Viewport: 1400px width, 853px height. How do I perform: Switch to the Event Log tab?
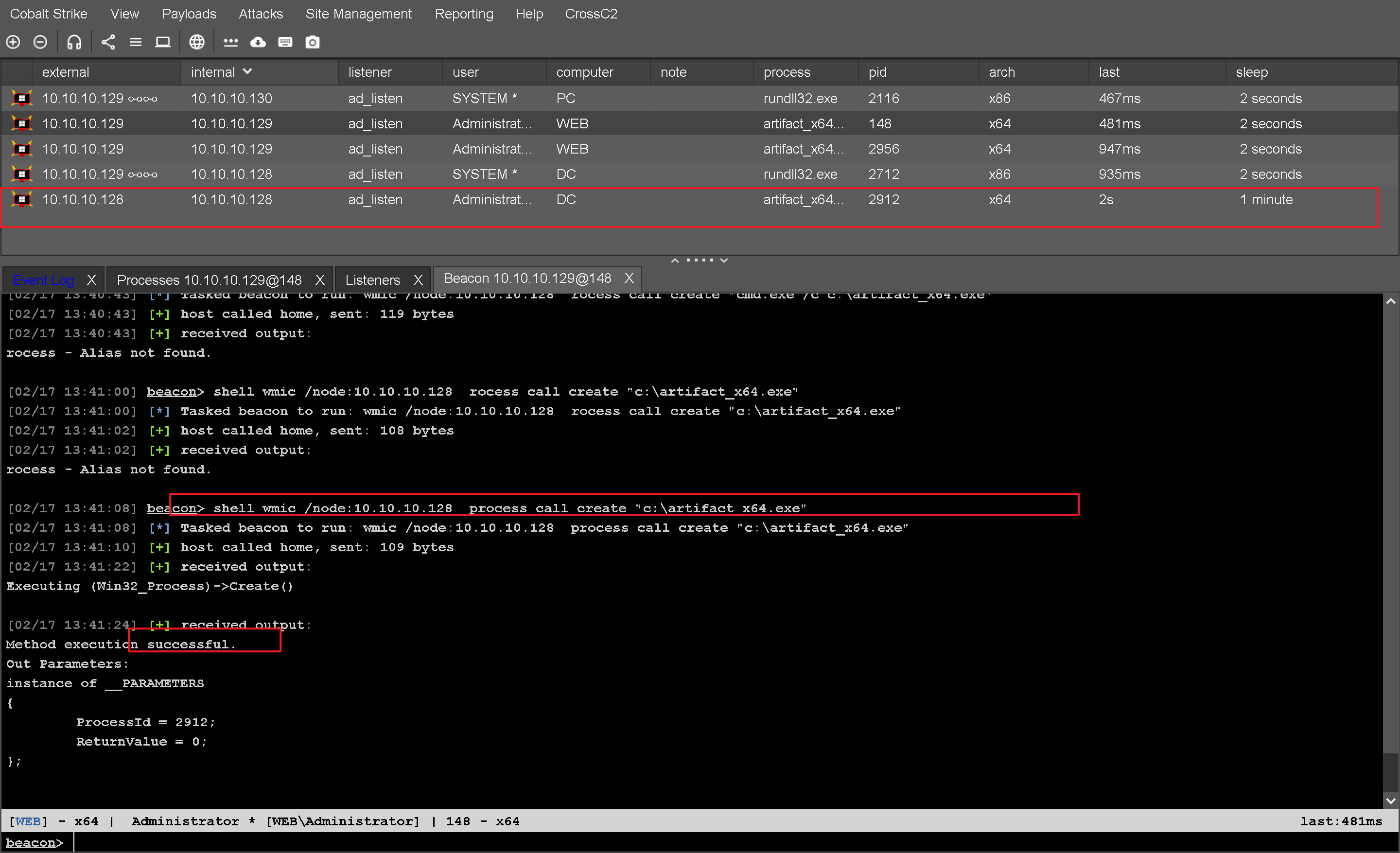44,280
